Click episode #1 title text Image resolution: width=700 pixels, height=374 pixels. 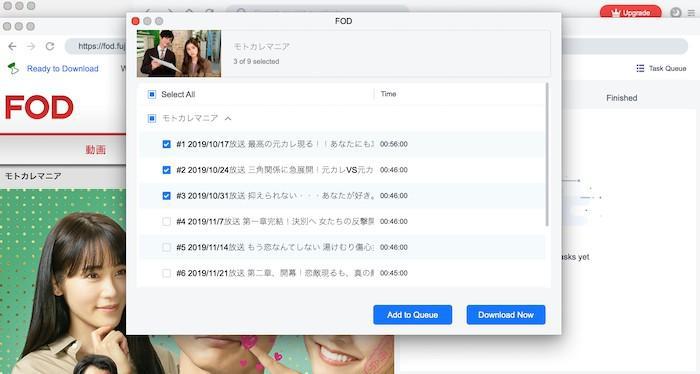click(275, 144)
